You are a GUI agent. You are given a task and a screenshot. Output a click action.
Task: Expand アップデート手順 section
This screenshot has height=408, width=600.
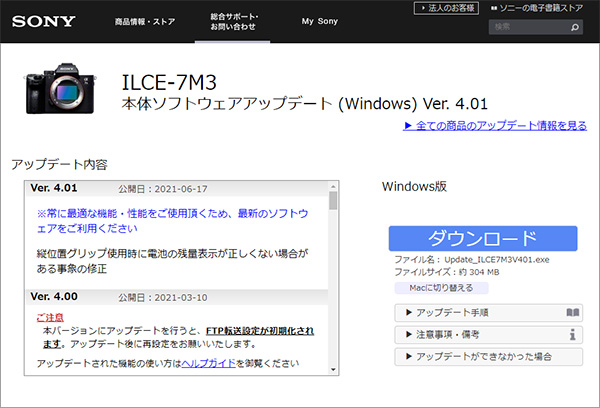pos(489,313)
